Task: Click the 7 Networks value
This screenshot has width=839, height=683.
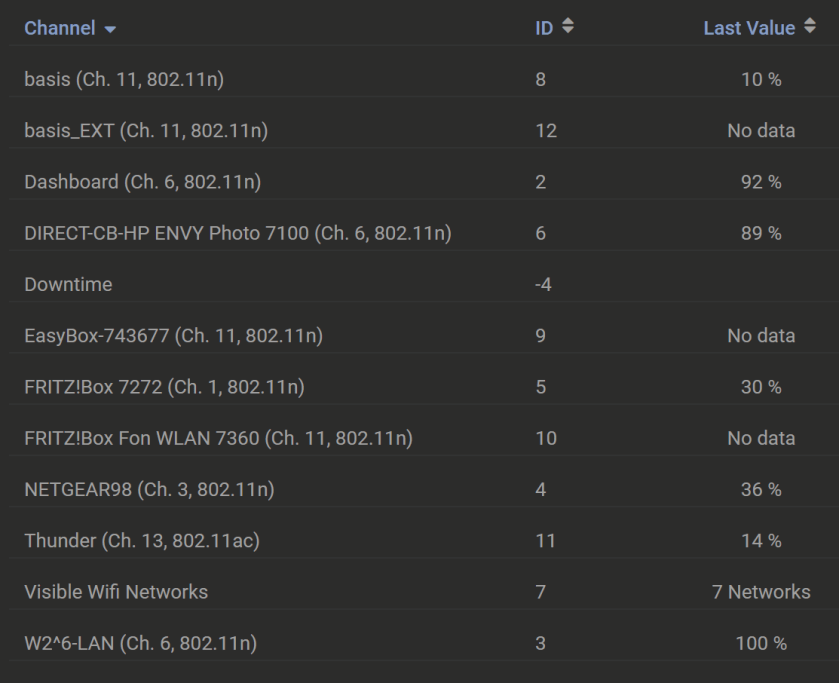Action: 763,591
